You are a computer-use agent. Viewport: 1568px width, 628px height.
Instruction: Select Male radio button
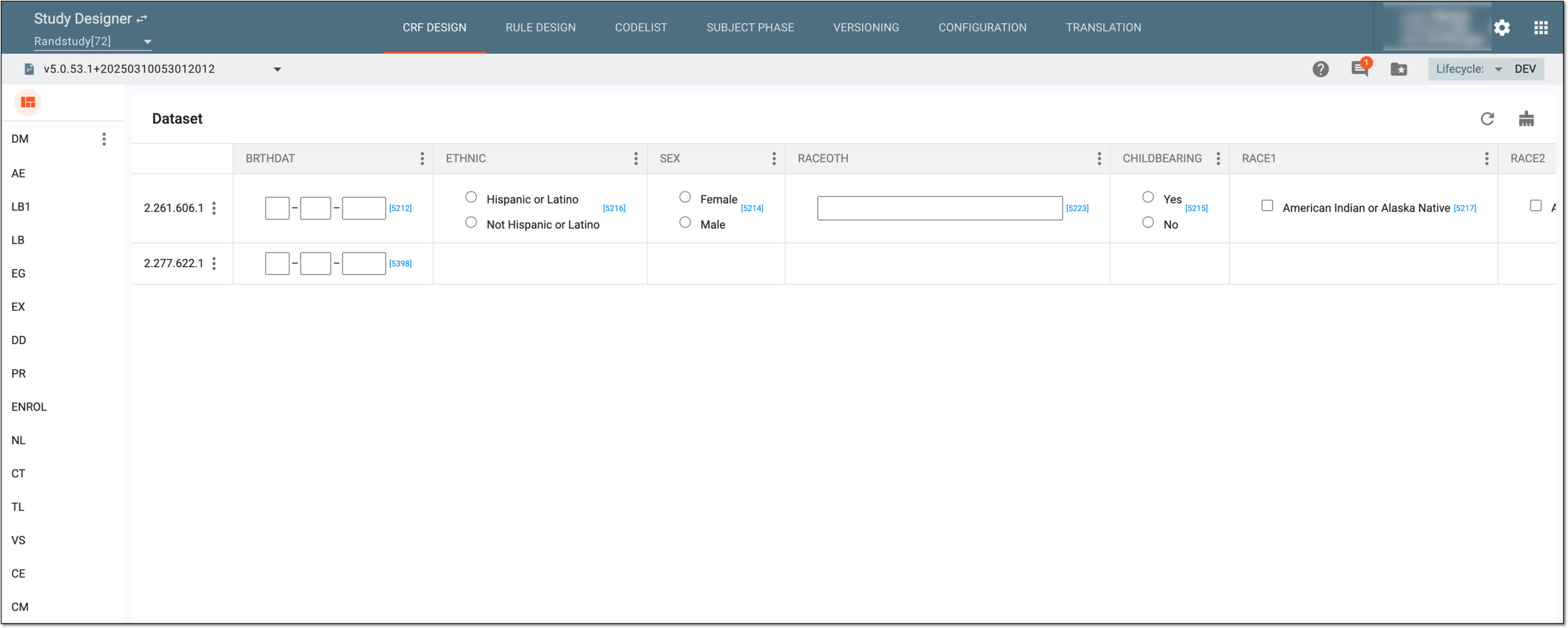pos(685,222)
